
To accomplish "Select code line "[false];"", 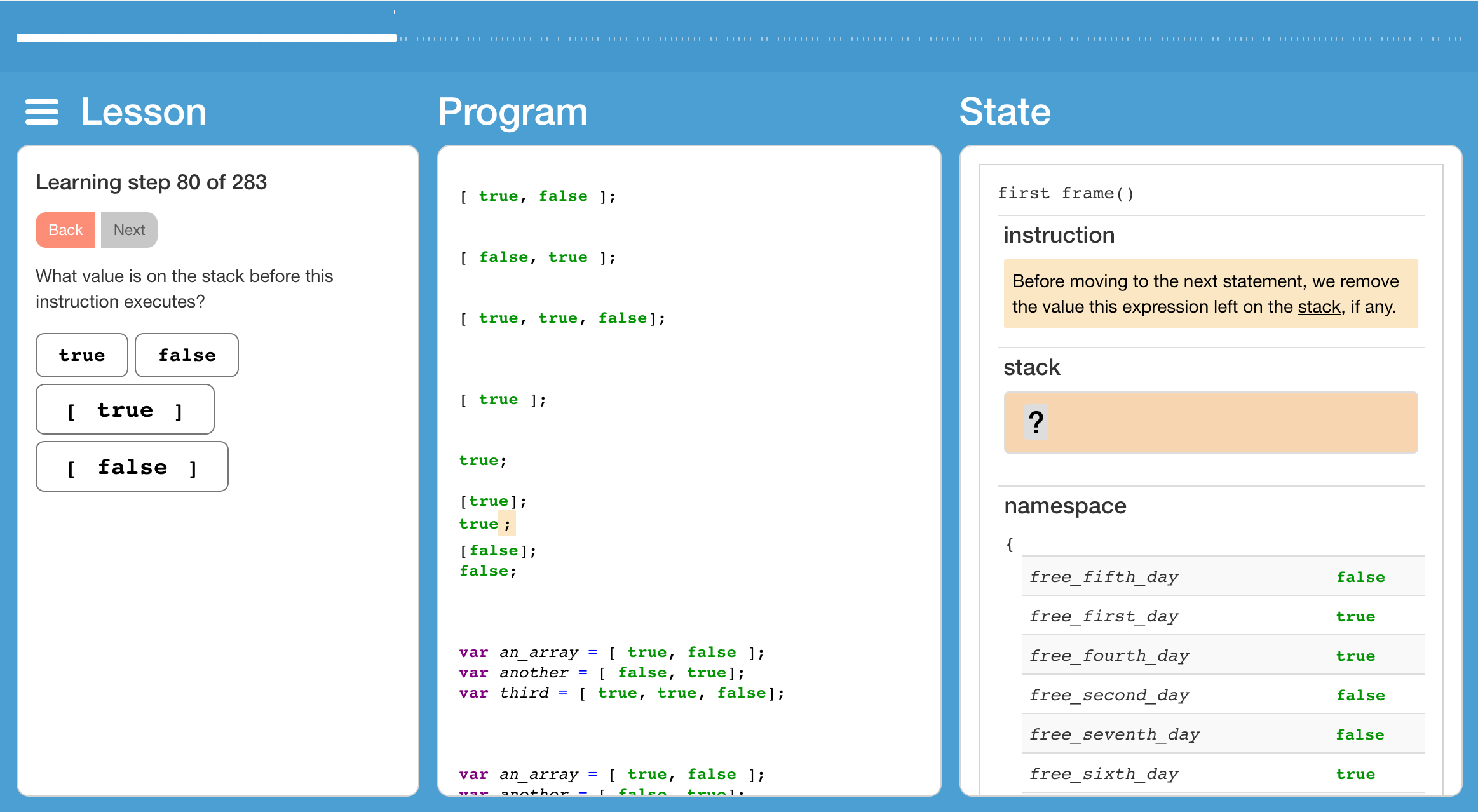I will (x=498, y=551).
